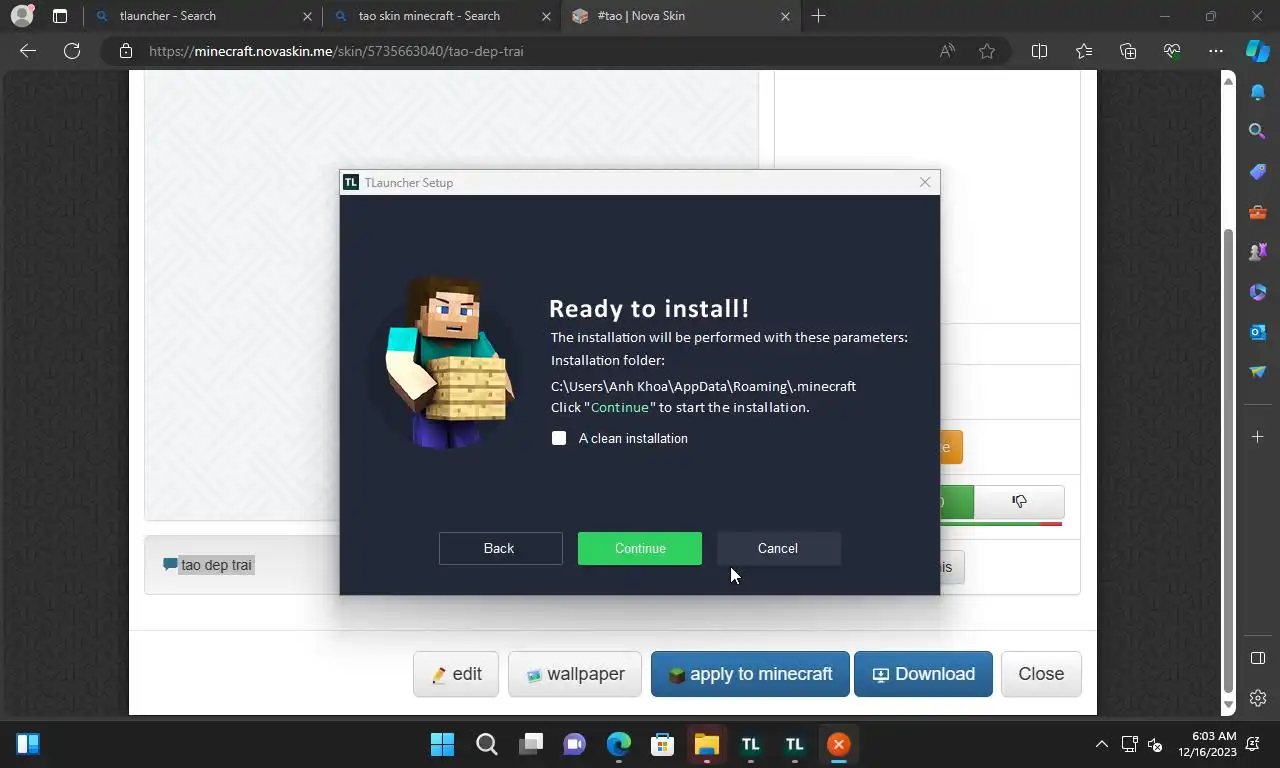Open Browser essentials heart icon
Screen dimensions: 1280x768
1172,51
